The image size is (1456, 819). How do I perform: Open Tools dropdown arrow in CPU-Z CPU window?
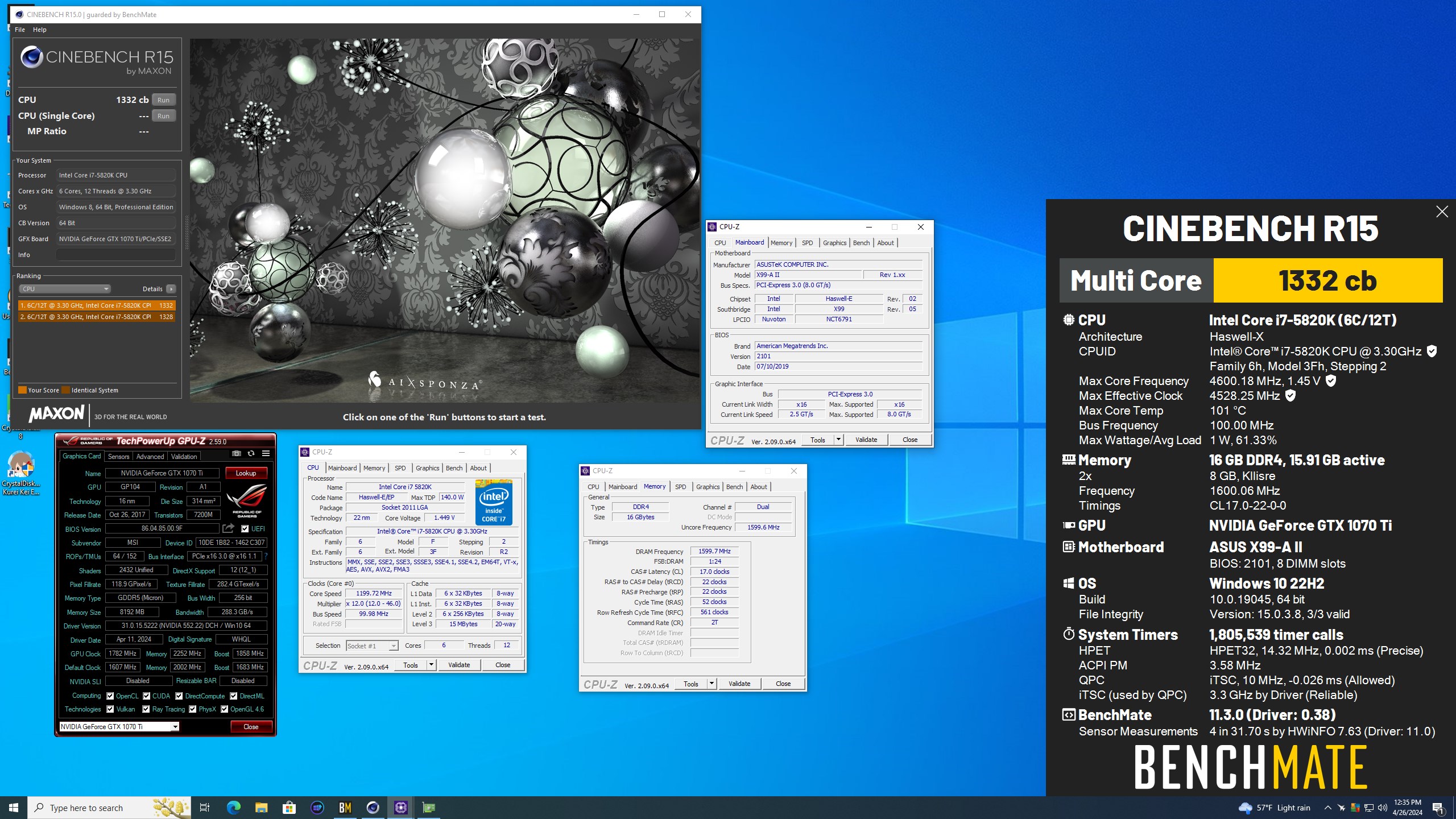pyautogui.click(x=431, y=665)
